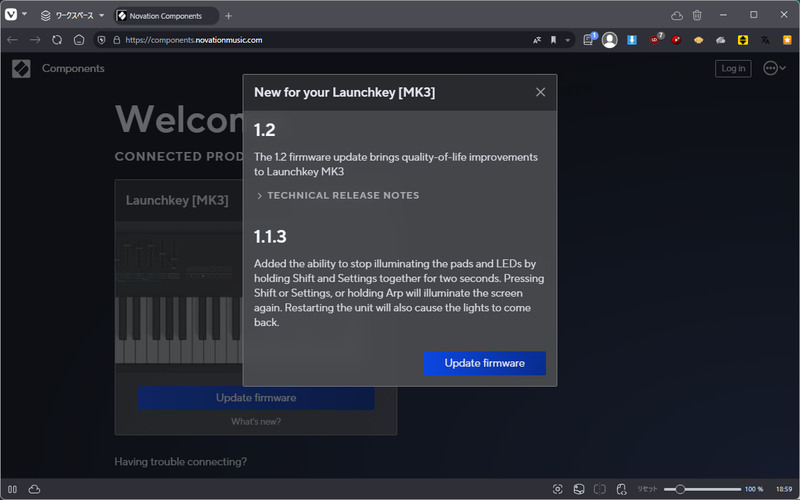The height and width of the screenshot is (500, 800).
Task: Close the New for your Launchkey dialog
Action: (x=540, y=92)
